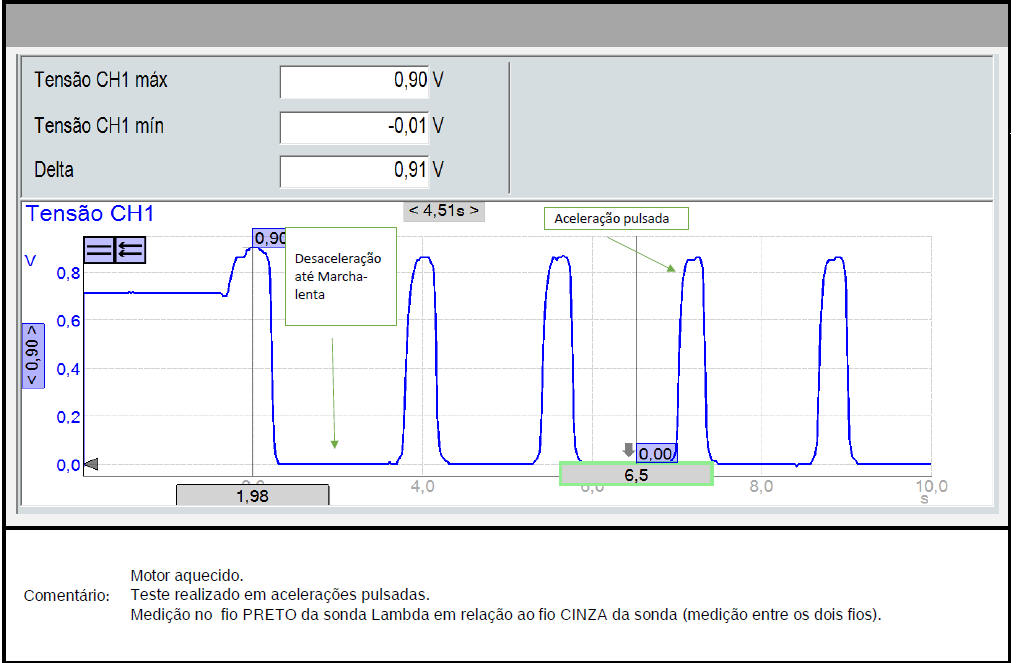Select the Aceleração pulsada annotation box
Image resolution: width=1017 pixels, height=663 pixels.
(x=616, y=218)
